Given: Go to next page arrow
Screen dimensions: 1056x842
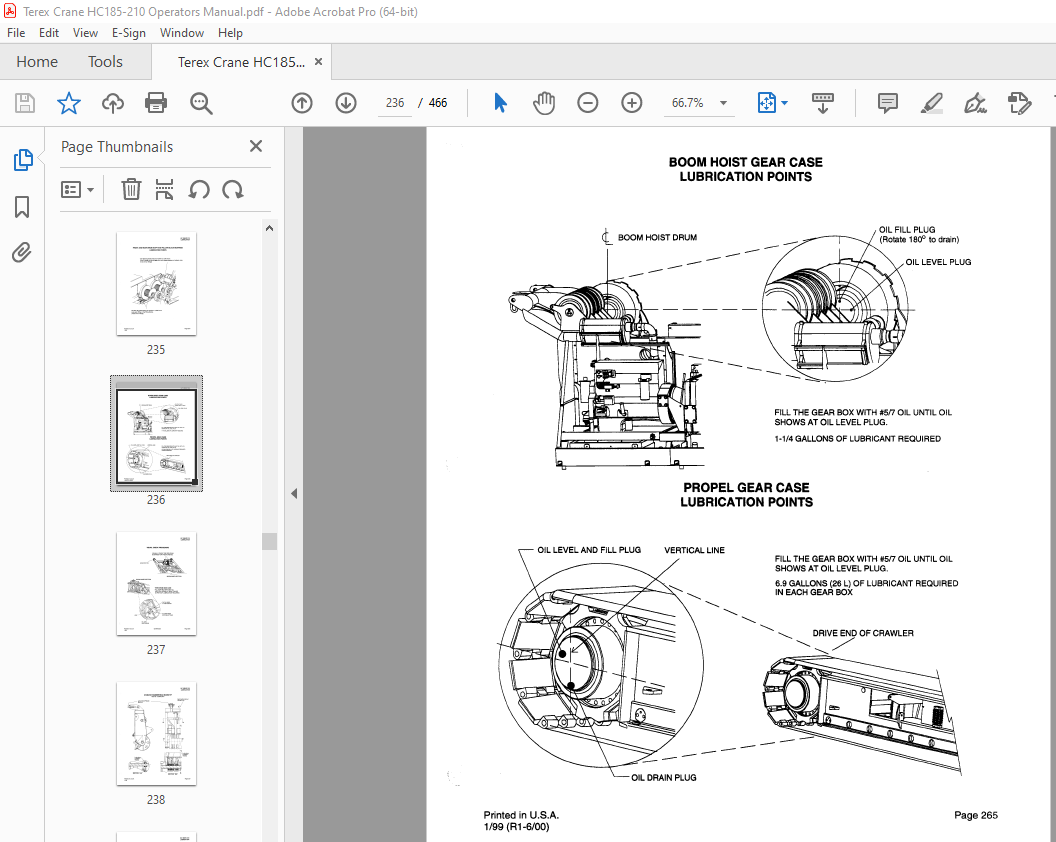Looking at the screenshot, I should 346,103.
